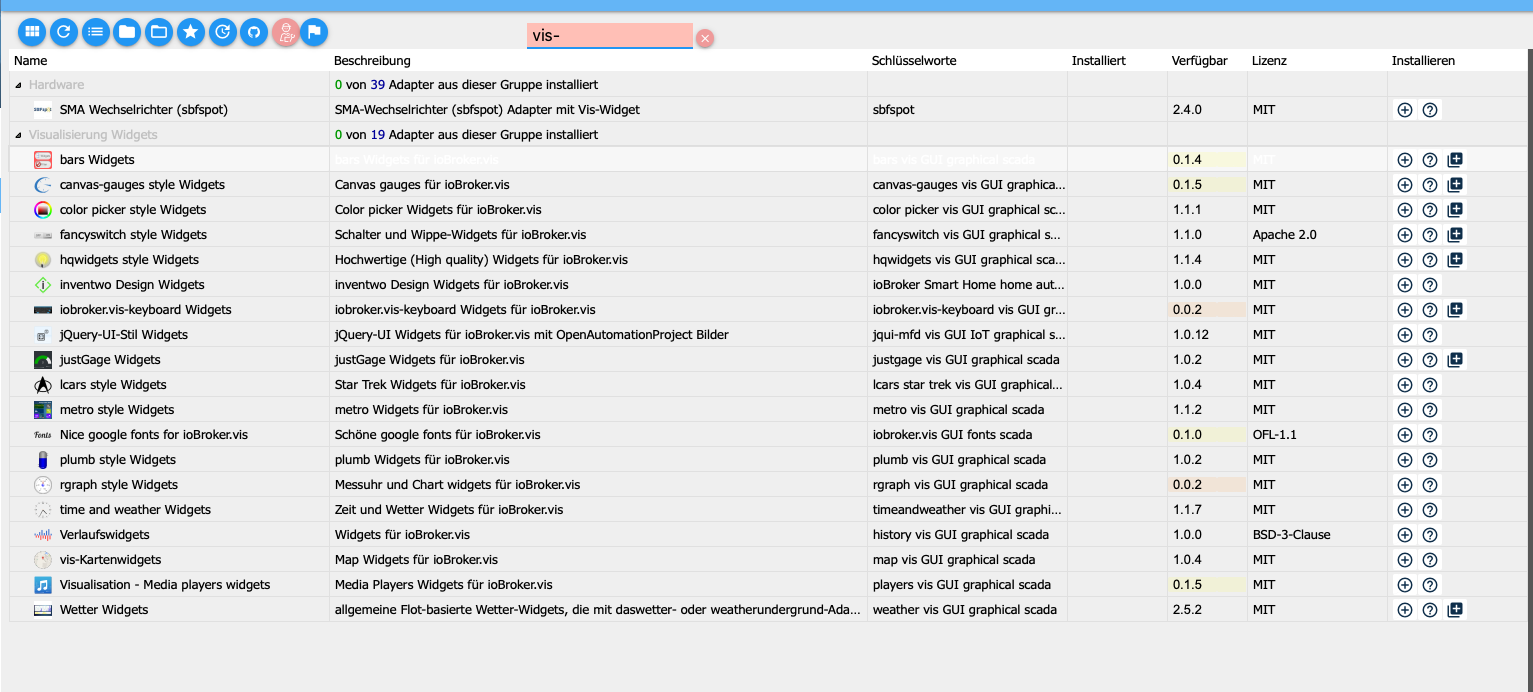Viewport: 1533px width, 692px height.
Task: Open help for iobroker.vis-keyboard Widgets
Action: point(1430,310)
